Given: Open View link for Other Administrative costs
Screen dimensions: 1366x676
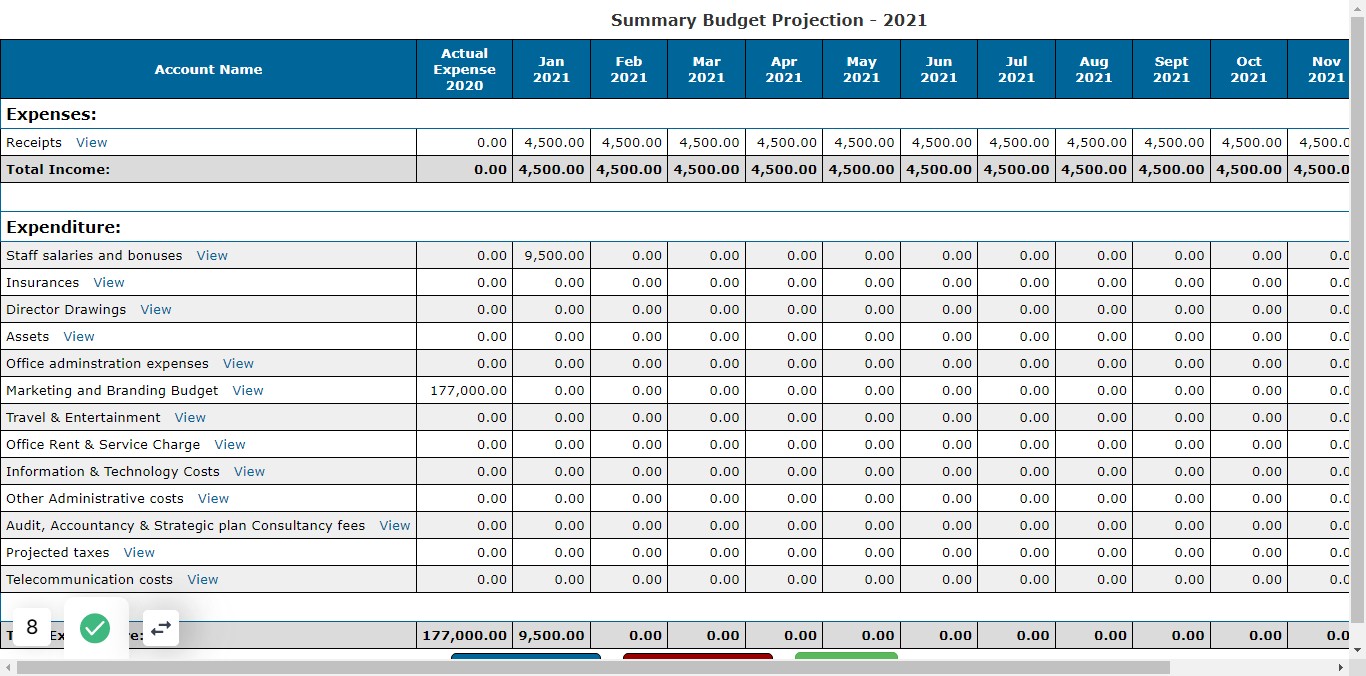Looking at the screenshot, I should [214, 499].
